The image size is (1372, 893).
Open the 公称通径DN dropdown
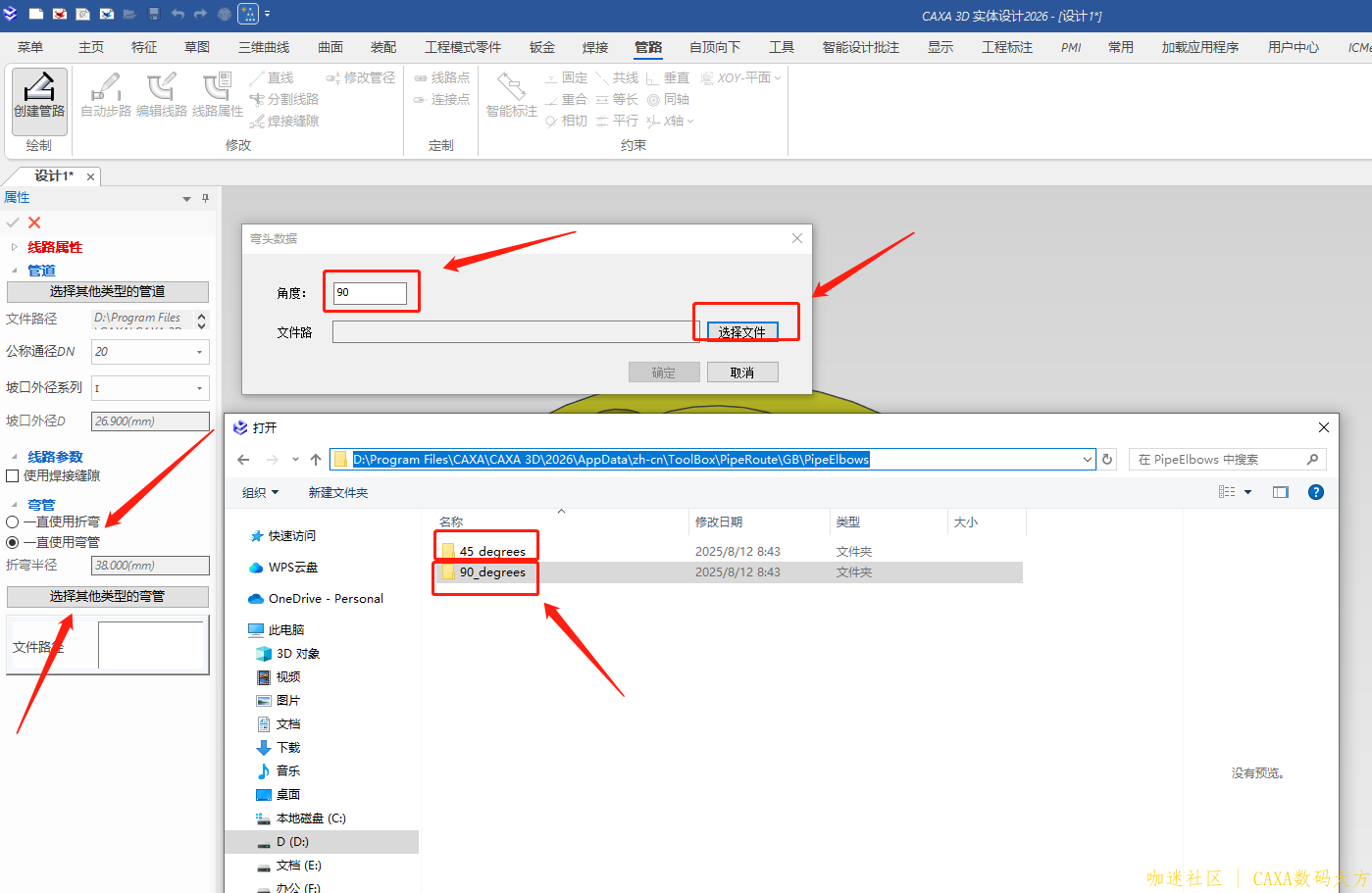coord(200,352)
